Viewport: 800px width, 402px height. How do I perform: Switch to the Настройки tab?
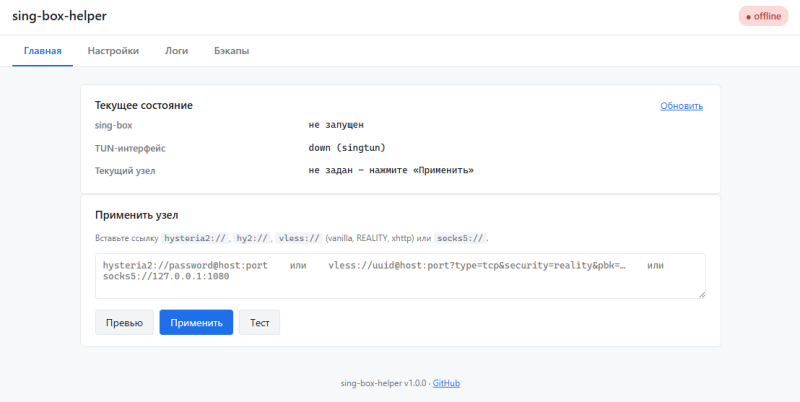coord(113,51)
